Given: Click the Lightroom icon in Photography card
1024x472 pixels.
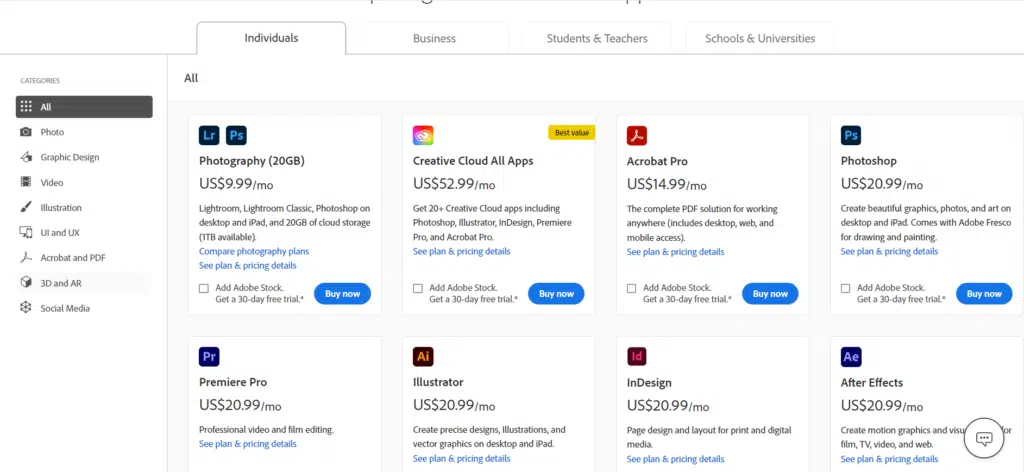Looking at the screenshot, I should (210, 135).
